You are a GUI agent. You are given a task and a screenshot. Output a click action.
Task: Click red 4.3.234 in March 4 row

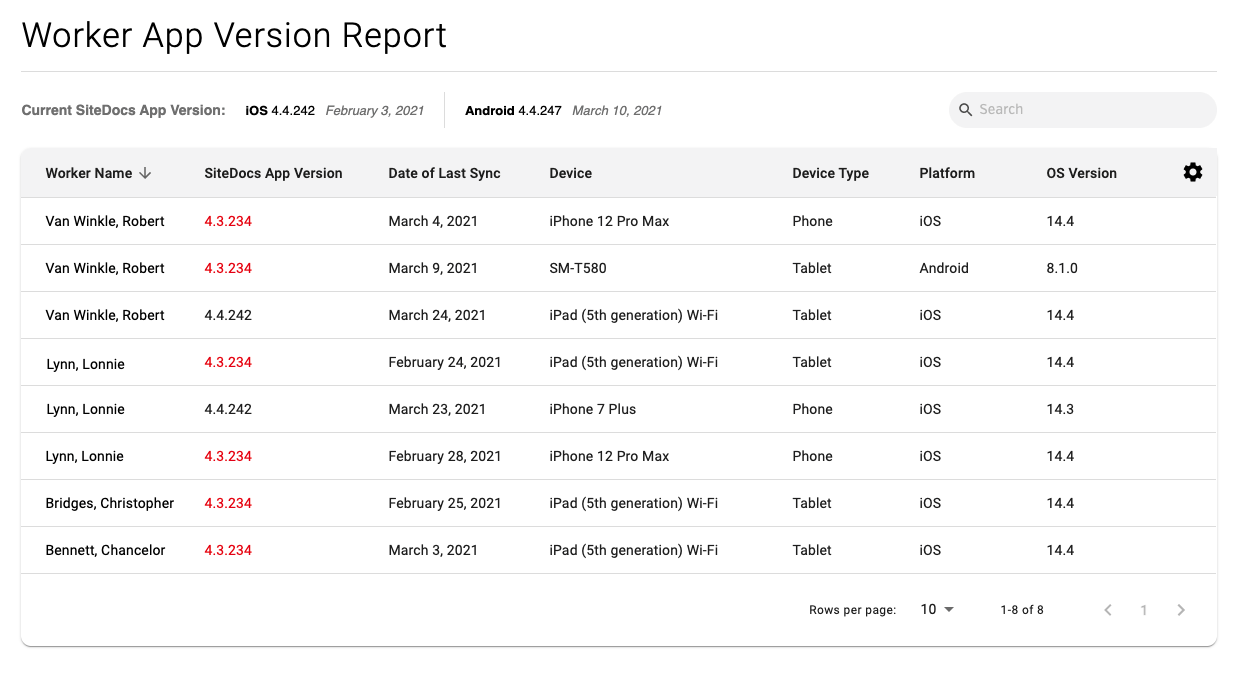[228, 221]
